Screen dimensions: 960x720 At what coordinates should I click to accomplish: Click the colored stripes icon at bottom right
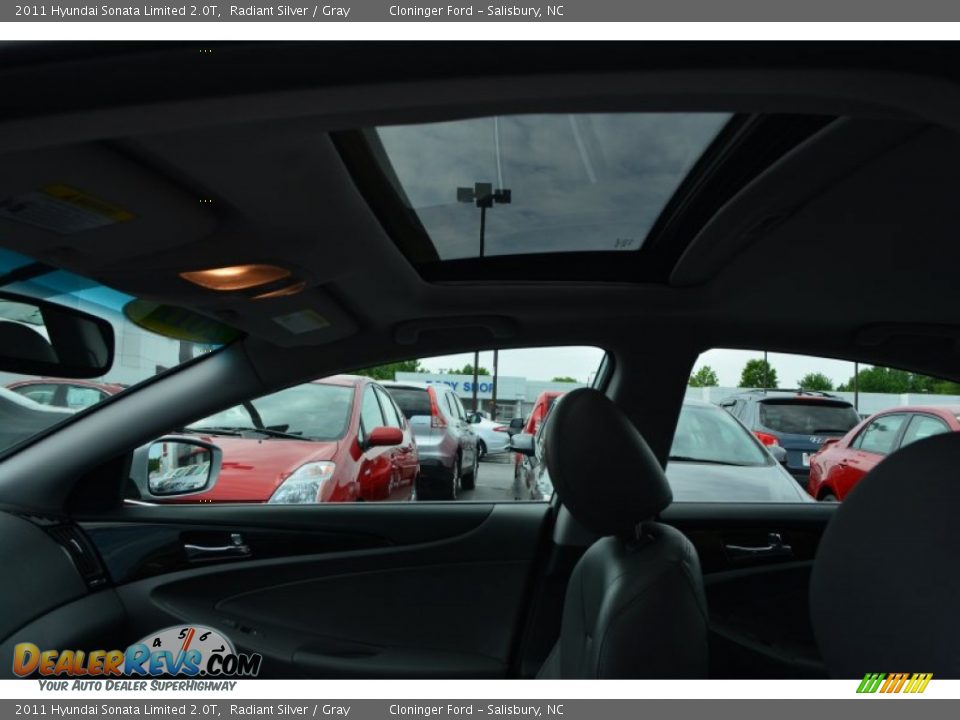[894, 683]
